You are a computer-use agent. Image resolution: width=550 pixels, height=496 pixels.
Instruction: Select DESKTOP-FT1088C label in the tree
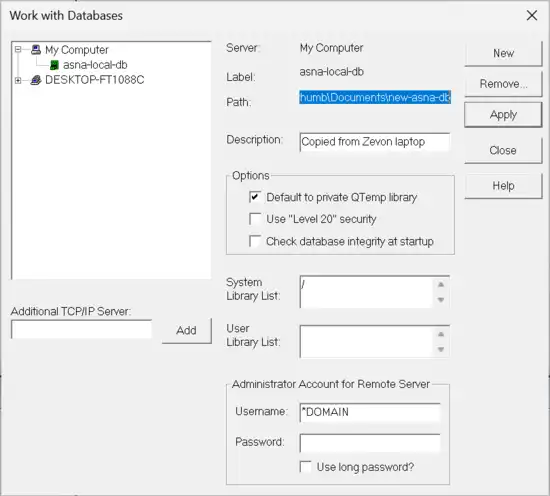click(x=95, y=80)
